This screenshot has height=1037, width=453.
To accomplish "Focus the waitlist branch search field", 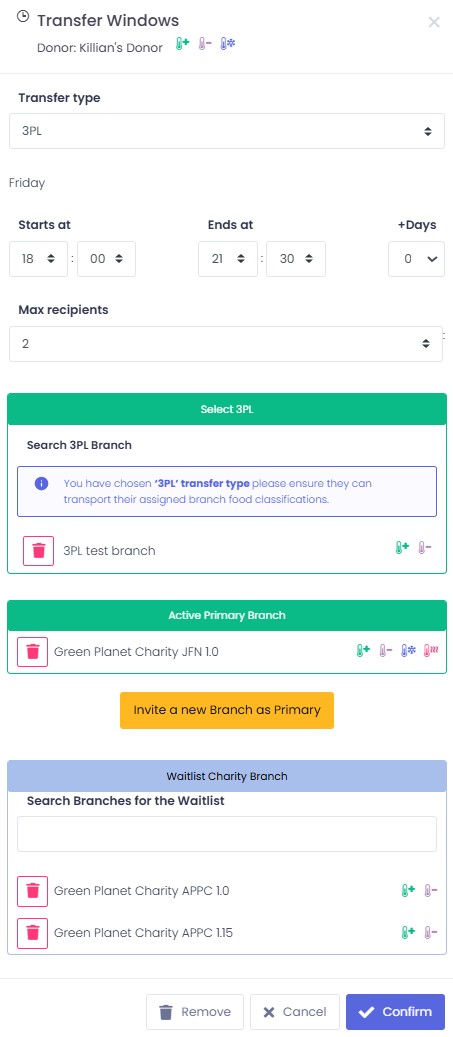I will [x=227, y=834].
